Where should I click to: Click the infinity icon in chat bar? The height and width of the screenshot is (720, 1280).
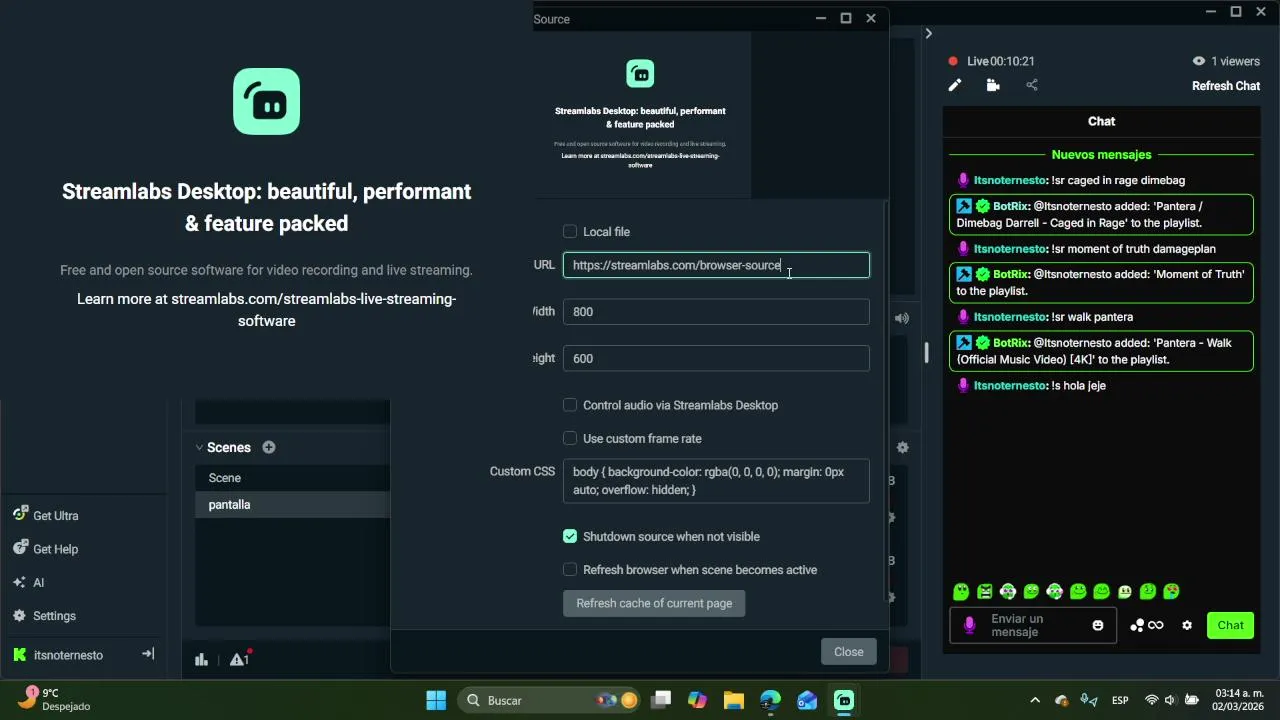click(x=1156, y=626)
